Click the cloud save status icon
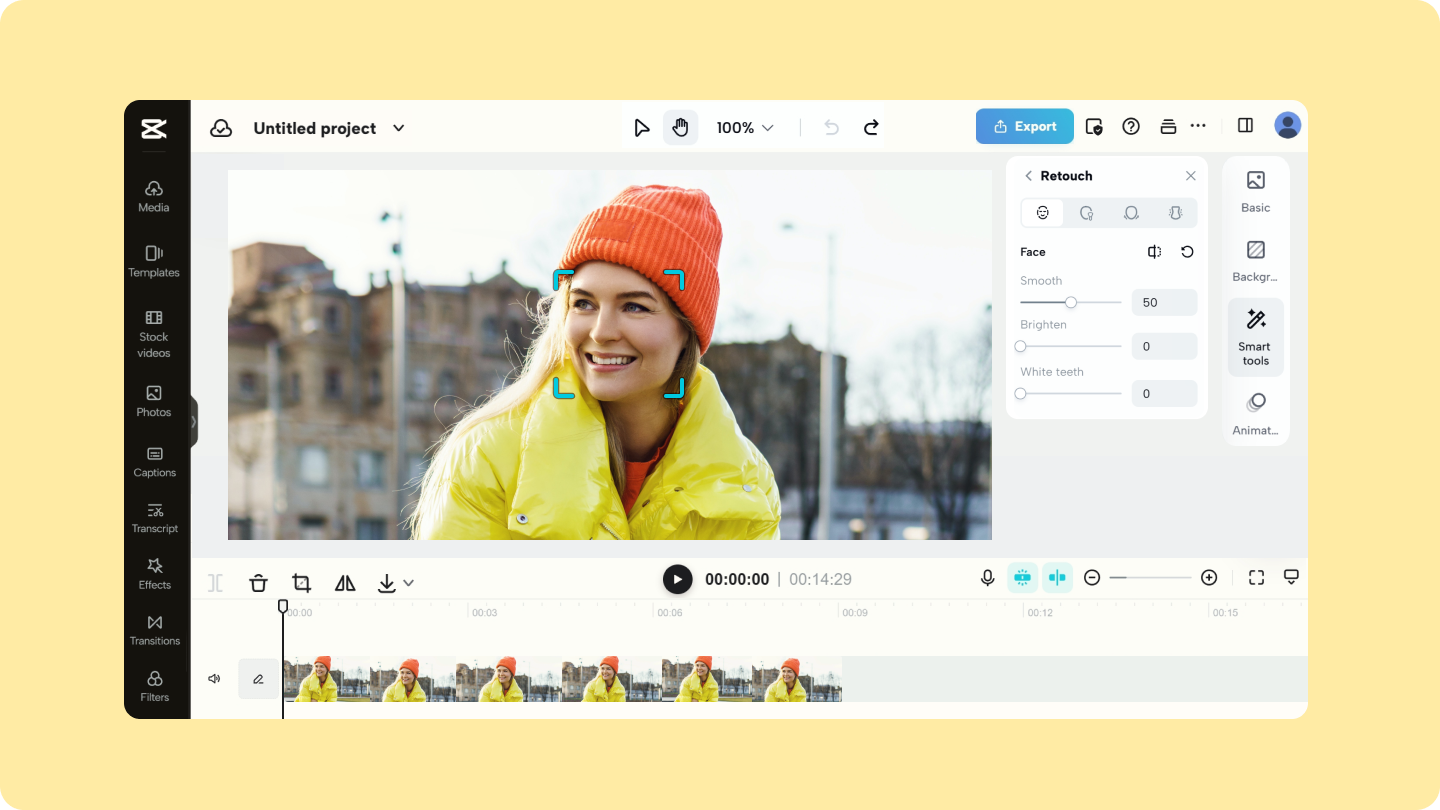The height and width of the screenshot is (810, 1440). [x=221, y=128]
